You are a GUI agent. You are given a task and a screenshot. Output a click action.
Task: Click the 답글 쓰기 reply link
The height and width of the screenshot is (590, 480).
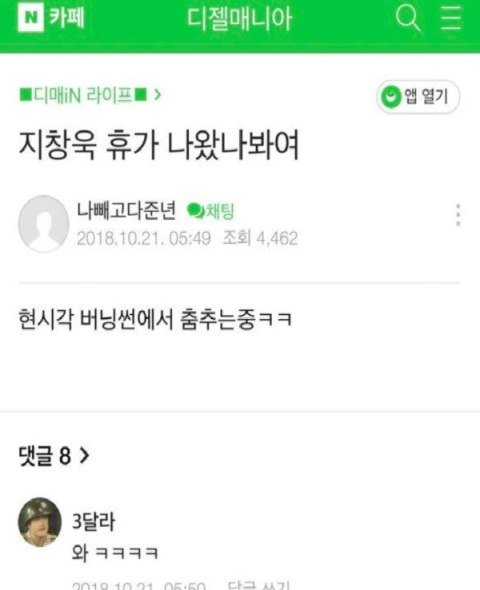(258, 585)
